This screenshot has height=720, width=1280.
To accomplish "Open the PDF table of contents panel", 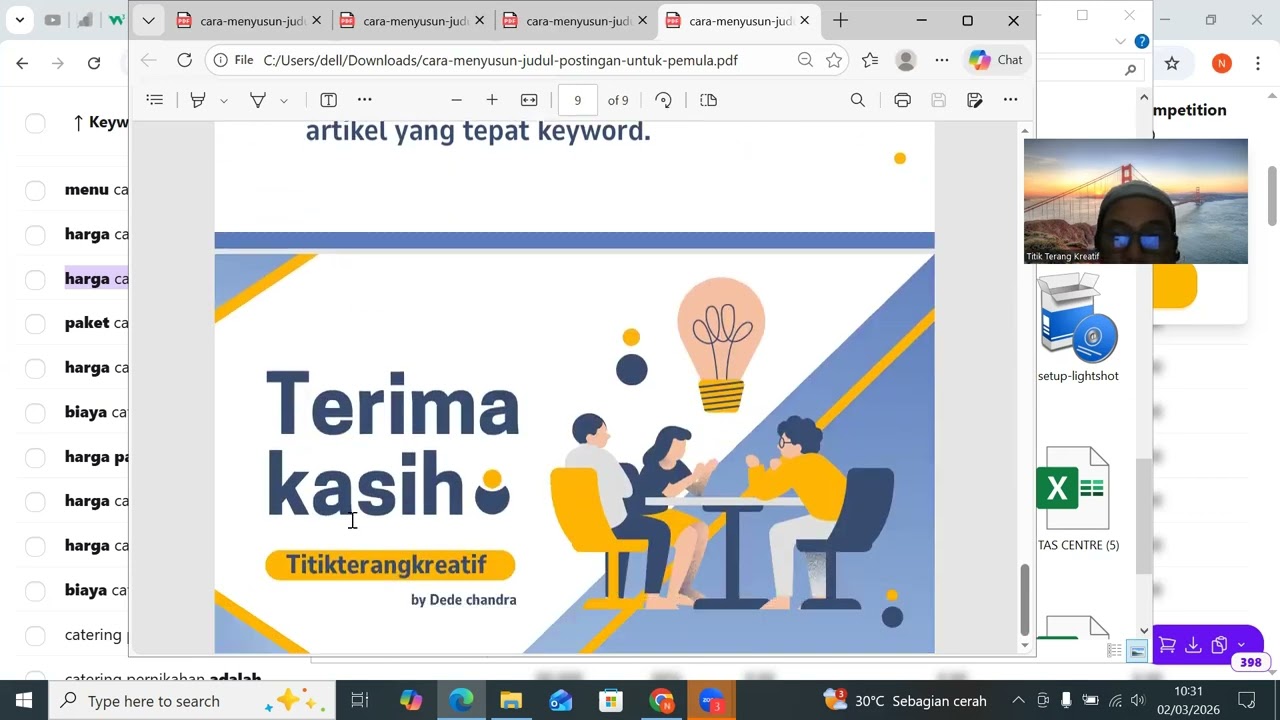I will [155, 100].
